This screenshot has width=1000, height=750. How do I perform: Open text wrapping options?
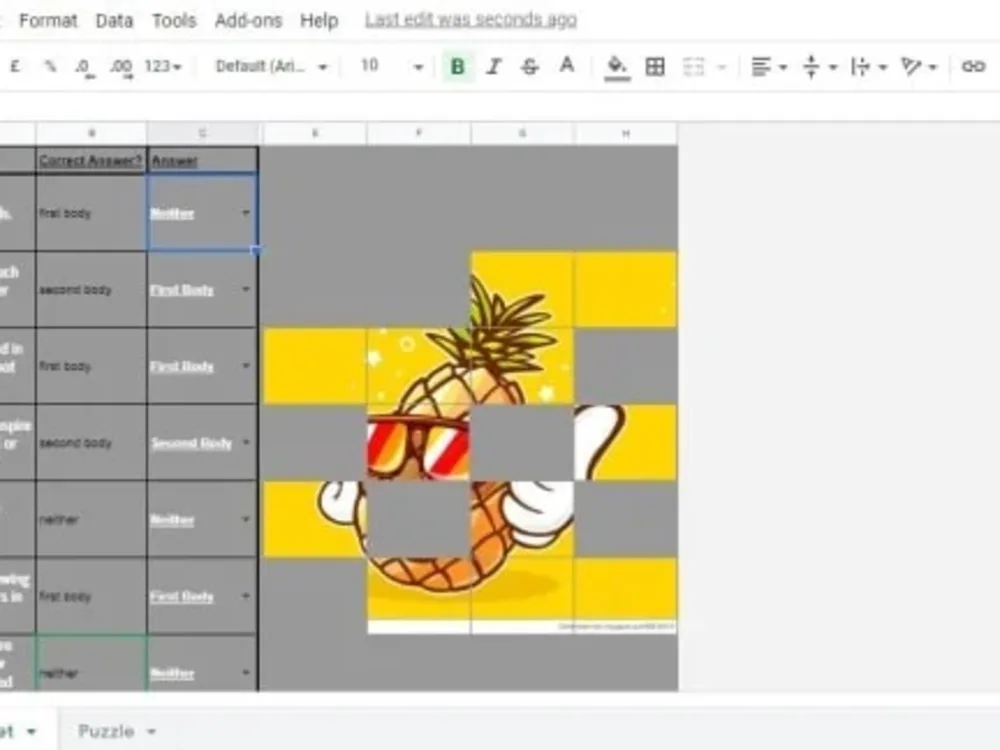(x=869, y=66)
